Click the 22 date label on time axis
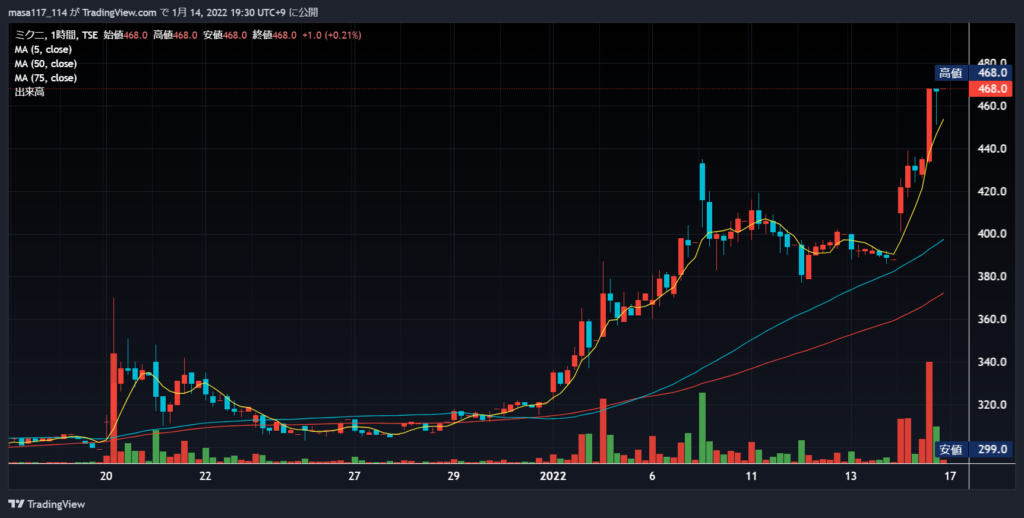Screen dimensions: 1024x518 pyautogui.click(x=205, y=477)
